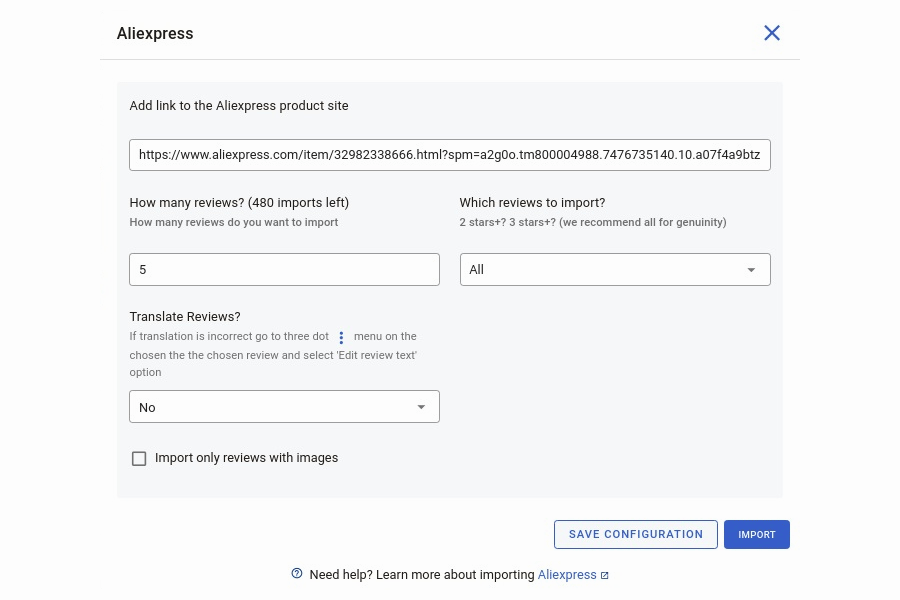900x600 pixels.
Task: Click the 'How many reviews?' label
Action: [x=239, y=202]
